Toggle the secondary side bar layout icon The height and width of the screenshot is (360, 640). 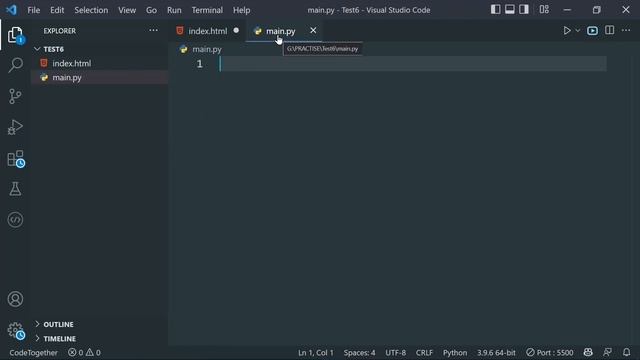(524, 9)
